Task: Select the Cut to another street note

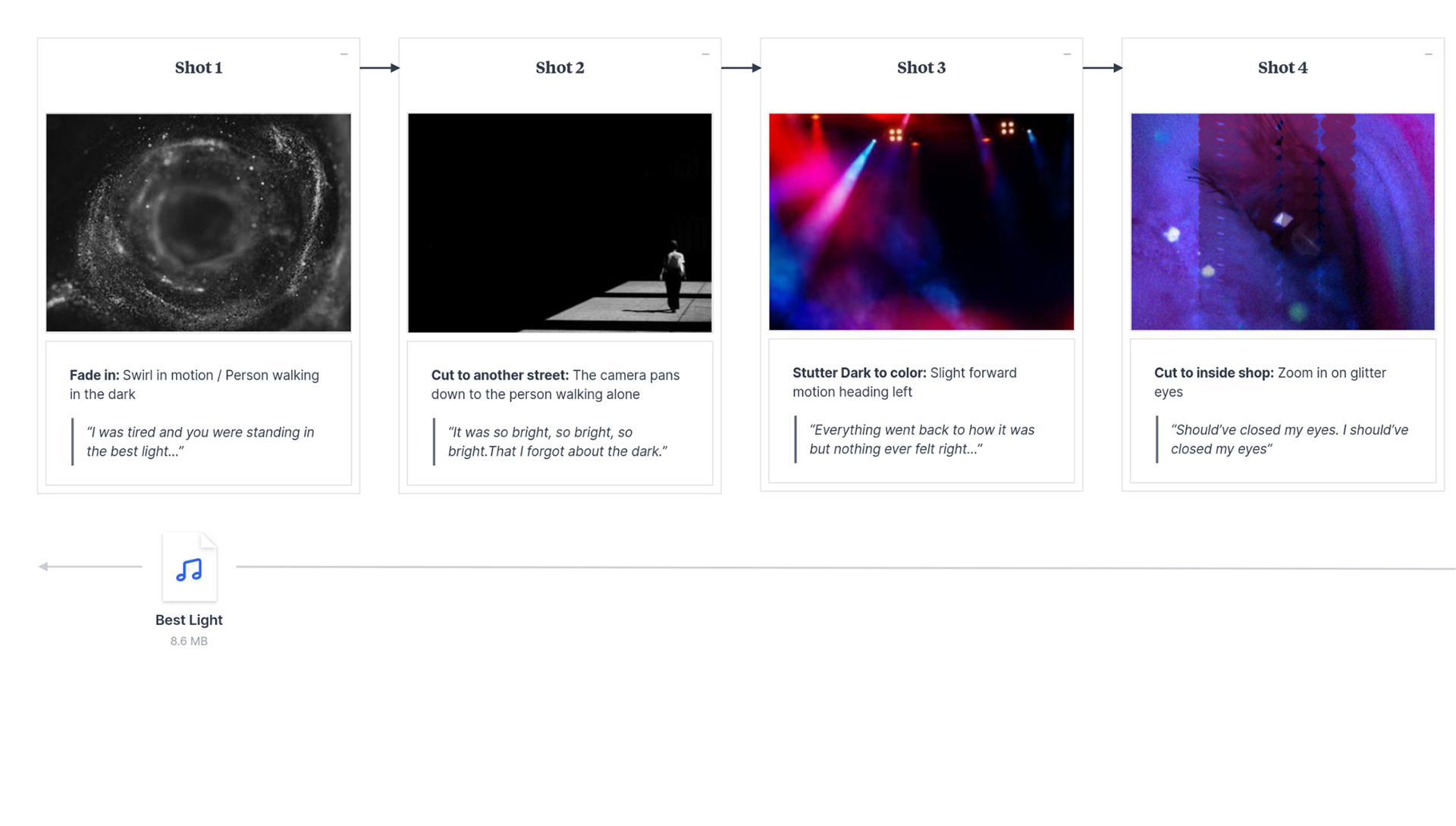Action: pos(556,385)
